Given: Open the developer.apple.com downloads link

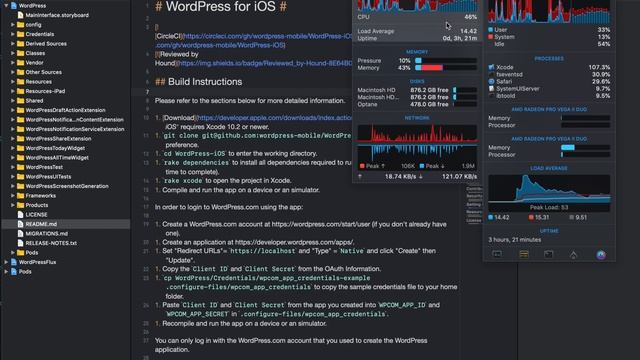Looking at the screenshot, I should coord(274,118).
